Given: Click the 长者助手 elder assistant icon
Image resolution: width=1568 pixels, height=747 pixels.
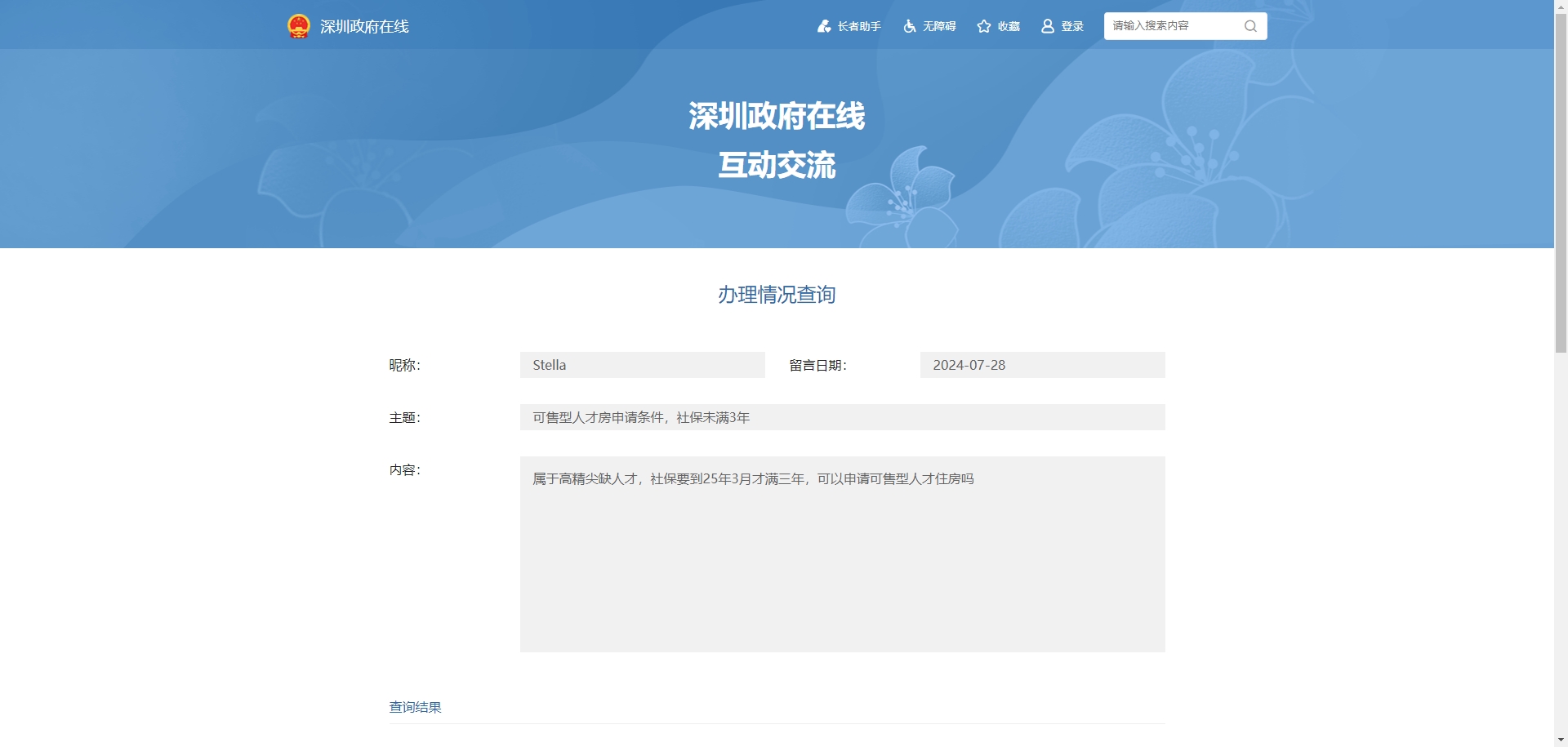Looking at the screenshot, I should pos(824,26).
